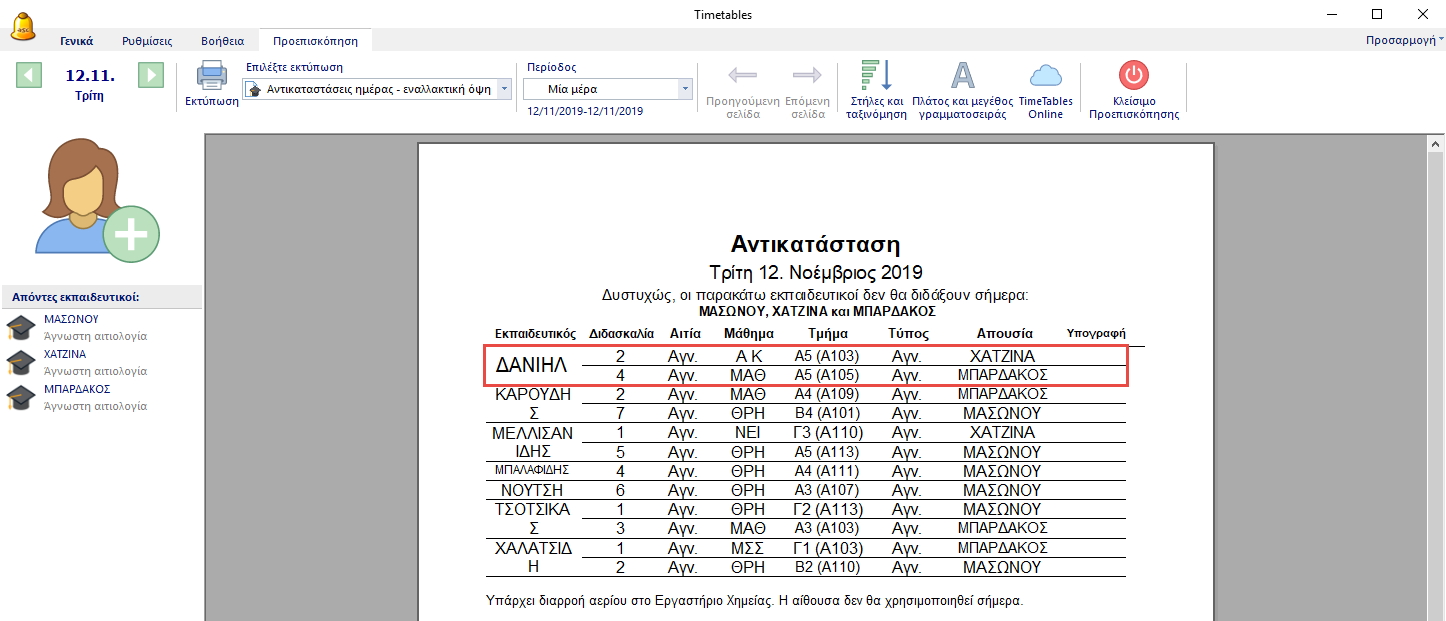Image resolution: width=1446 pixels, height=621 pixels.
Task: Click the Print (Εκτύπωση) printer icon
Action: tap(211, 78)
